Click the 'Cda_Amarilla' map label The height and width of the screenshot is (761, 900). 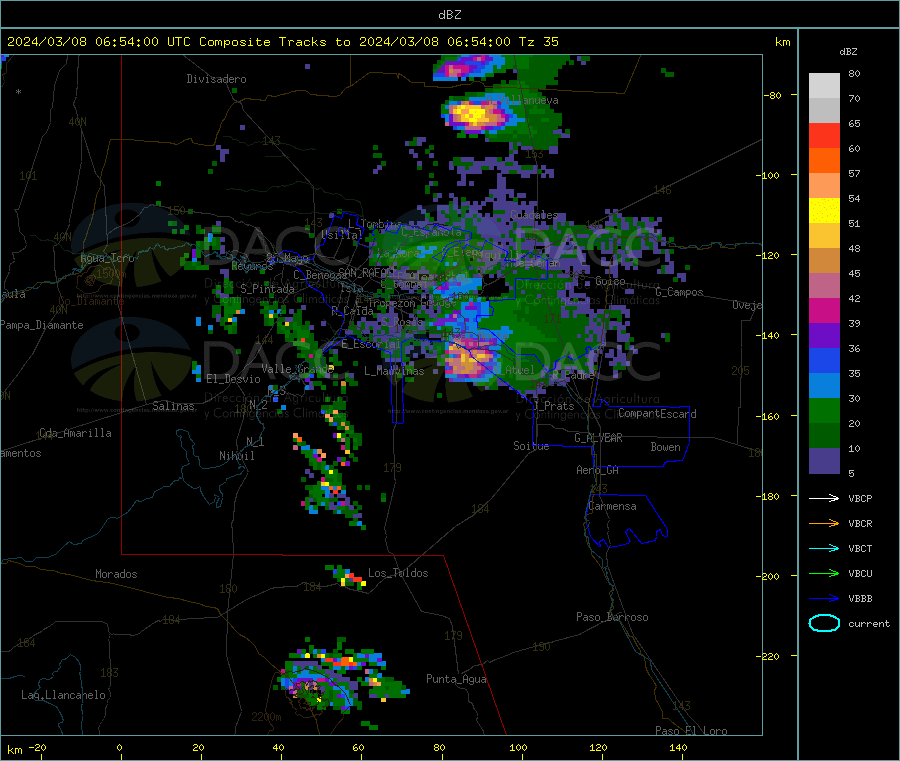click(75, 433)
